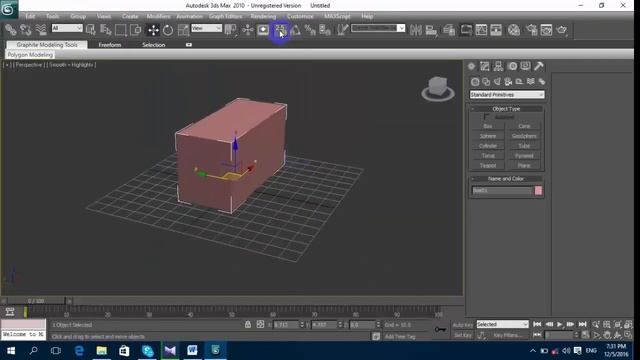
Task: Toggle Percent Snap in toolbar
Action: [x=310, y=30]
